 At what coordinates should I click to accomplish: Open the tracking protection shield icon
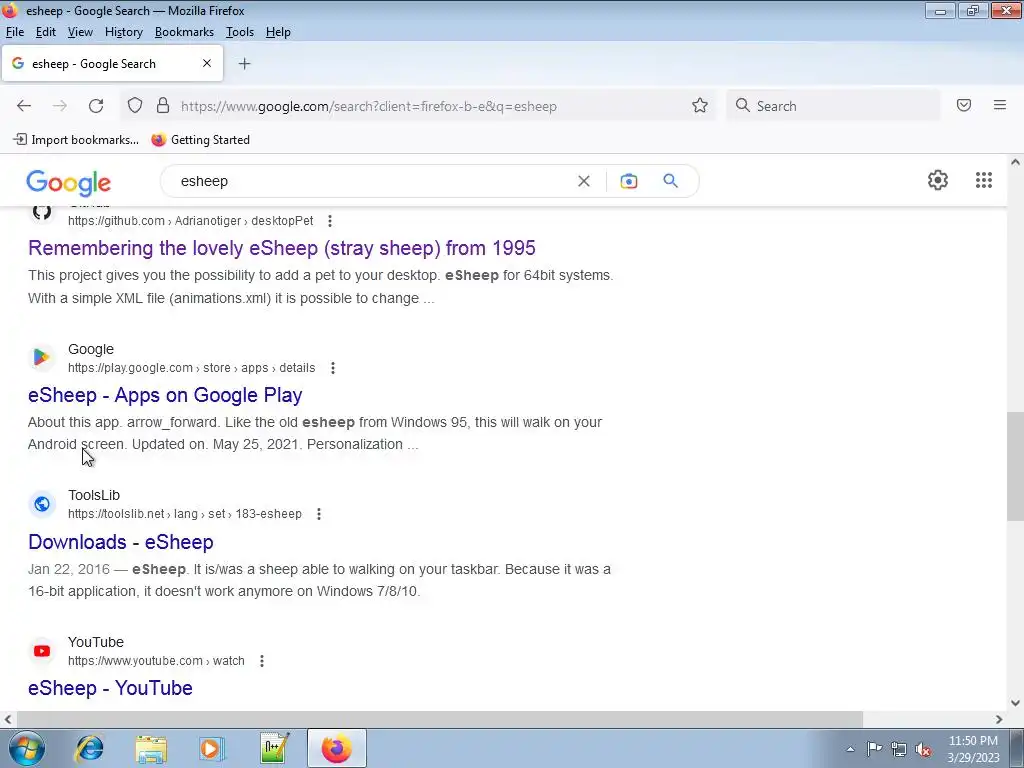click(x=135, y=106)
